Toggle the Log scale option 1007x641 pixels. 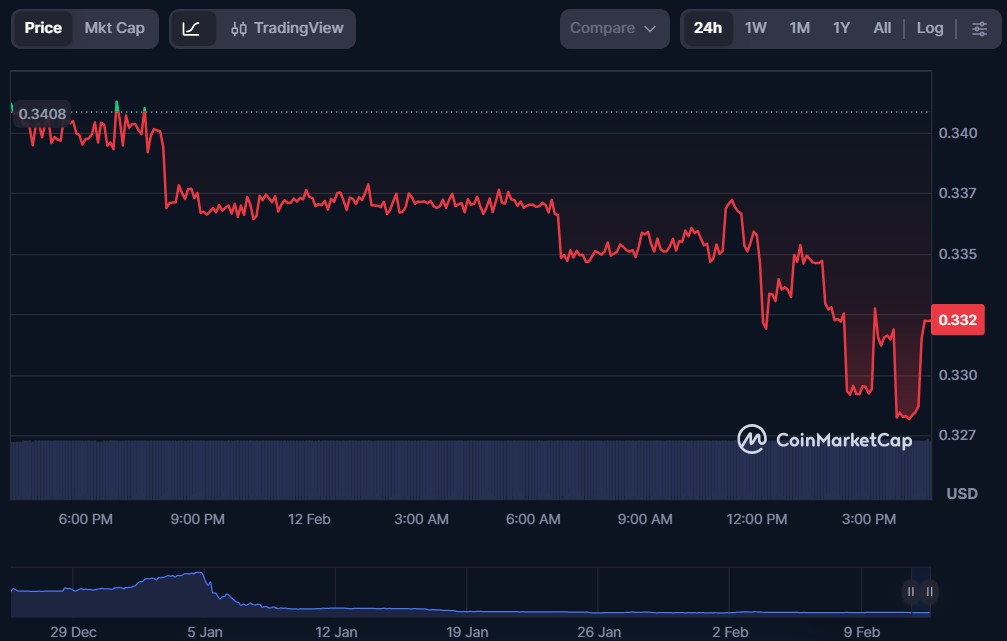tap(930, 28)
